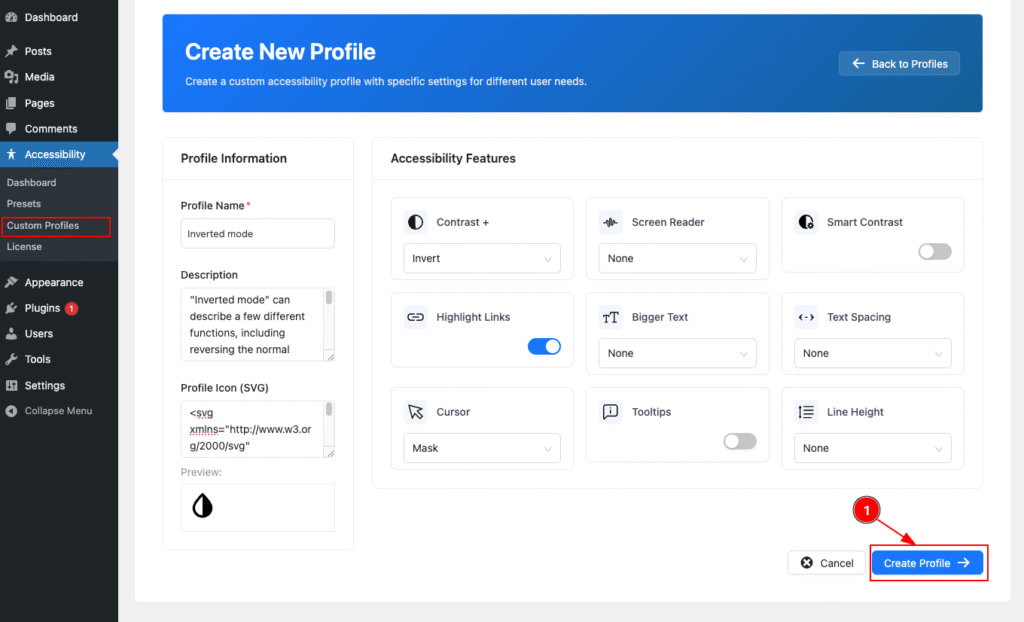Click the Create Profile button
1024x622 pixels.
coord(927,563)
